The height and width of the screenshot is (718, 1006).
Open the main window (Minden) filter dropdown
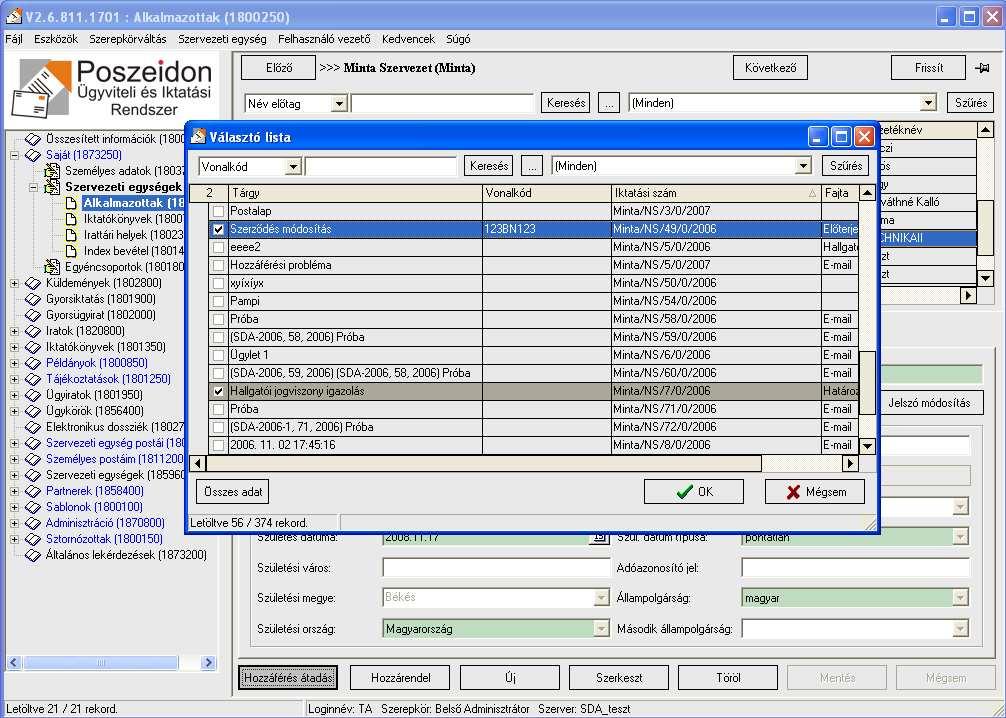coord(928,103)
